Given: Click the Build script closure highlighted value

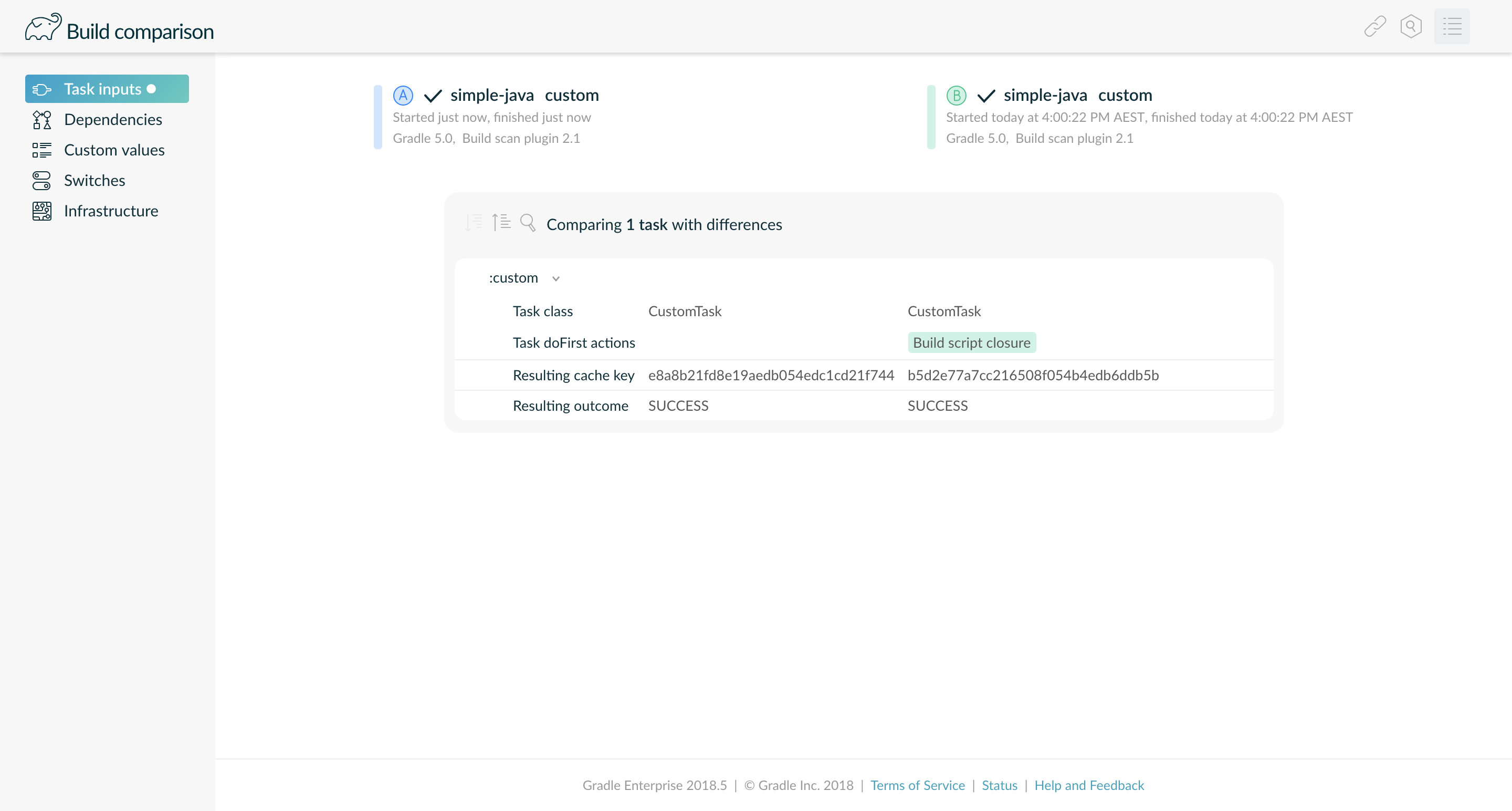Looking at the screenshot, I should (x=971, y=342).
